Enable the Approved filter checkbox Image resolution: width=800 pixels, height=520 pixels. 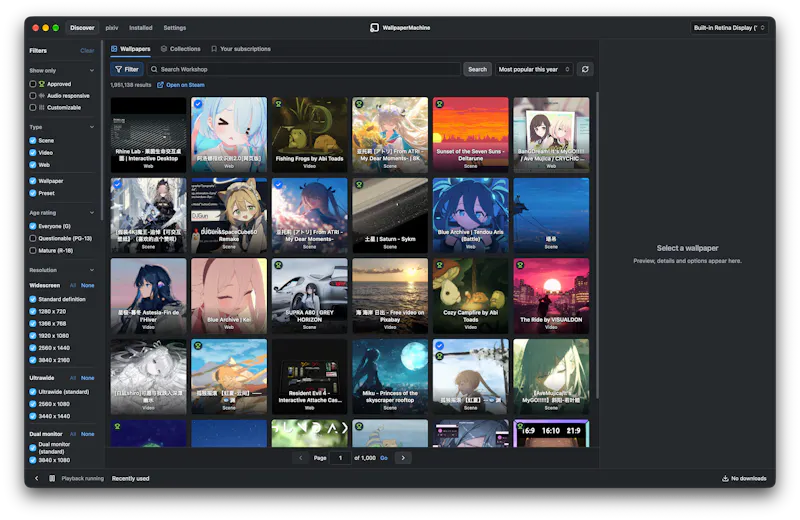click(x=33, y=84)
